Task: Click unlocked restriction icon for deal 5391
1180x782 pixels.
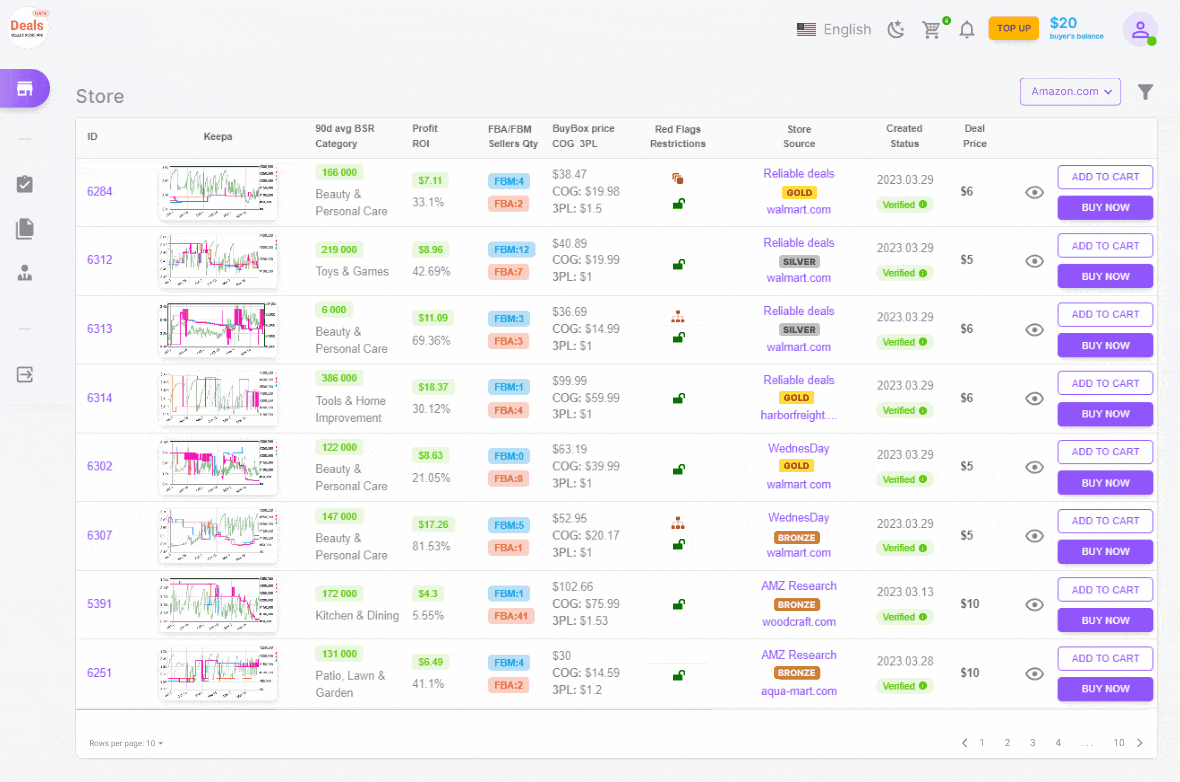Action: pyautogui.click(x=679, y=604)
